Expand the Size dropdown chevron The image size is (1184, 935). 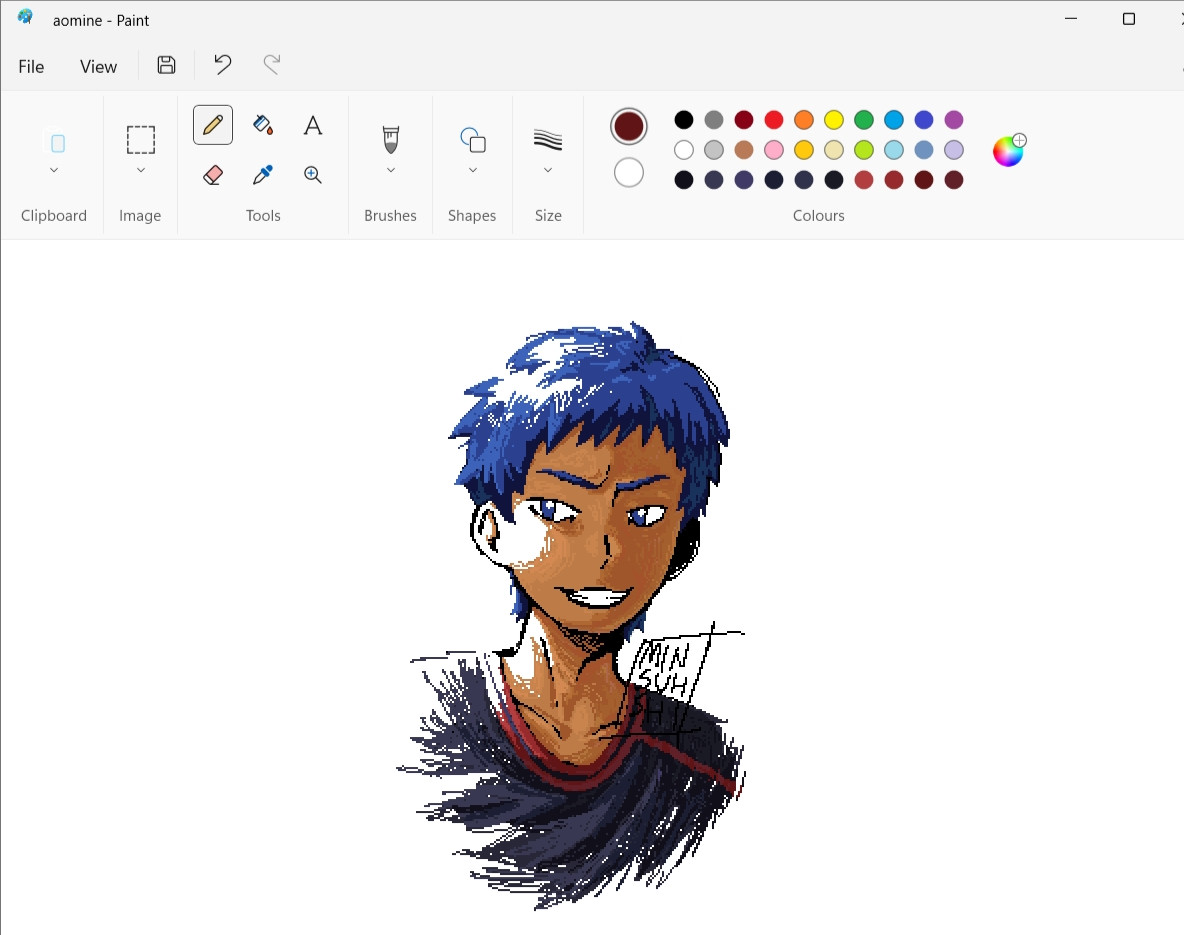point(548,171)
